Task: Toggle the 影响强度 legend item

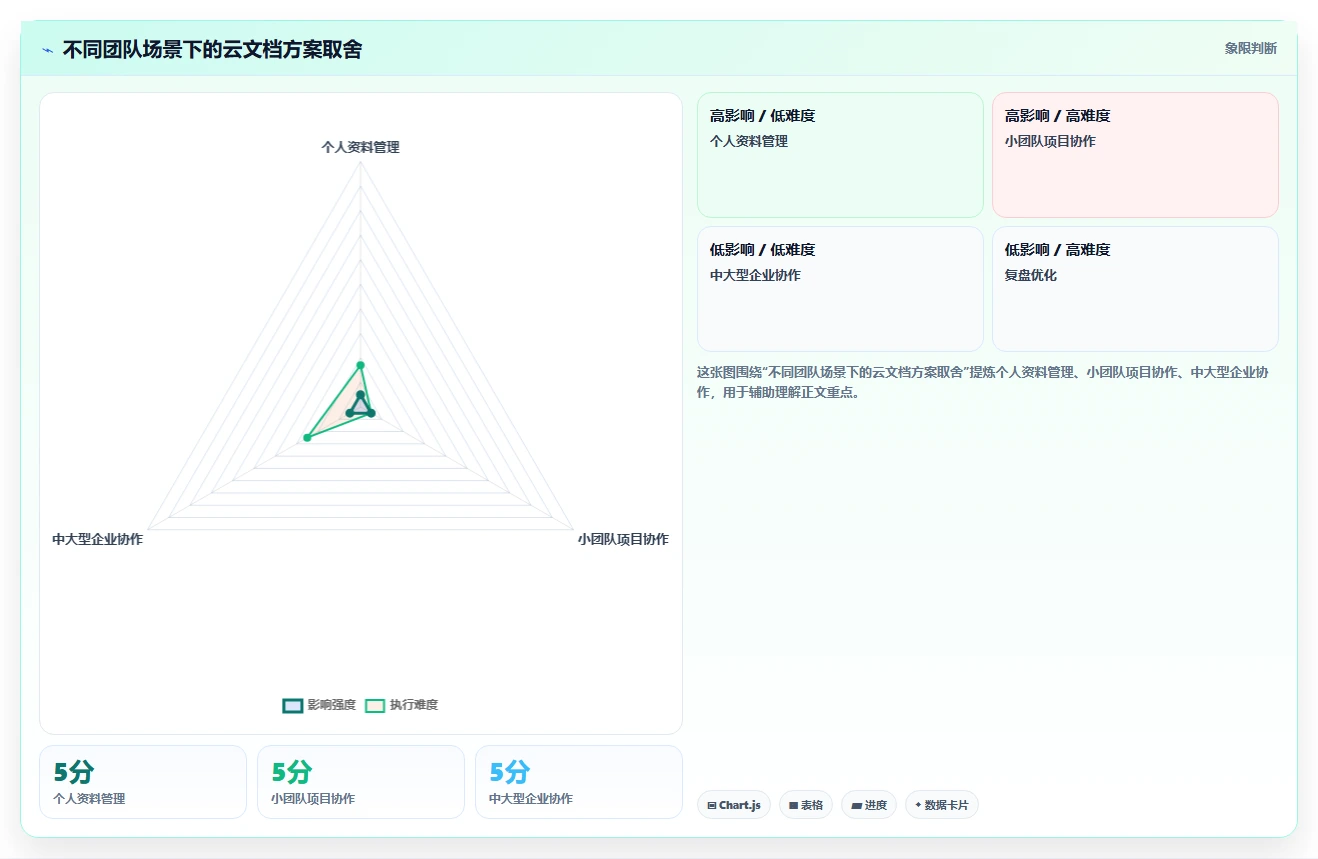Action: [319, 705]
